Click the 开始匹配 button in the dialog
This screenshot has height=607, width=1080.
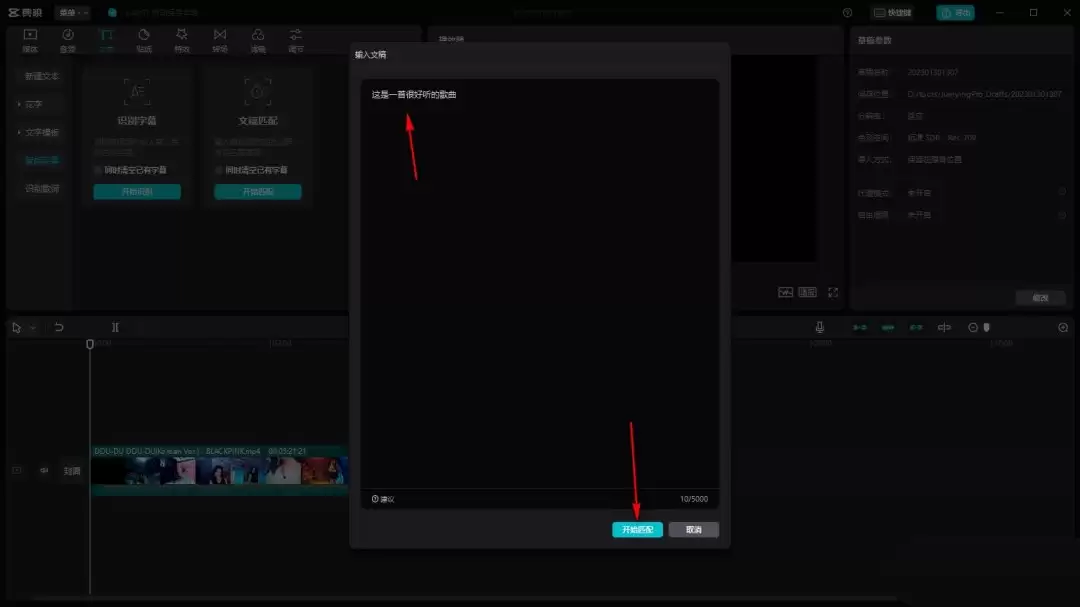[x=637, y=530]
